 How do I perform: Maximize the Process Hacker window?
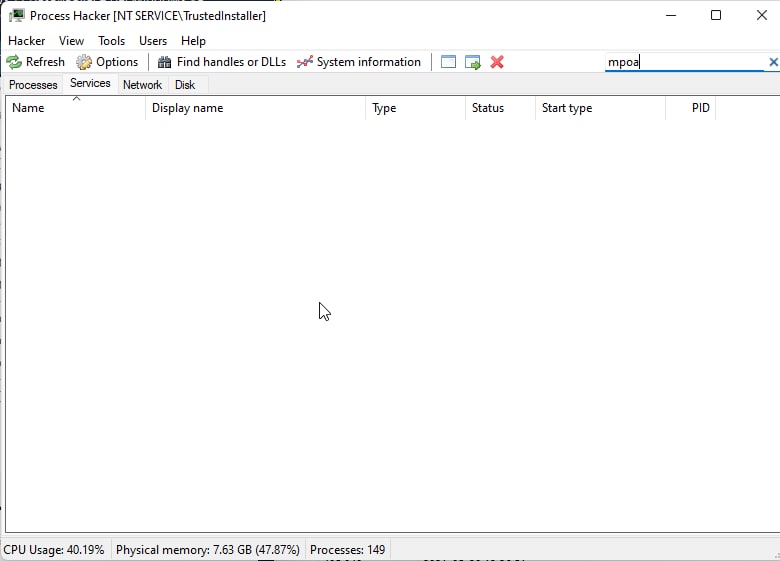pos(716,15)
